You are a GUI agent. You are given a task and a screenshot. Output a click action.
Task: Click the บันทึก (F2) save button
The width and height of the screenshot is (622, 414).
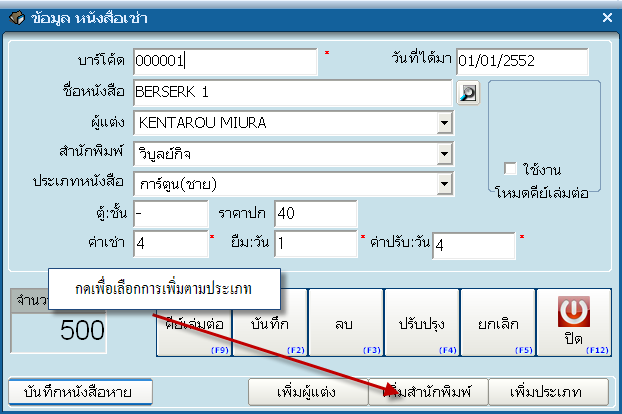point(270,323)
